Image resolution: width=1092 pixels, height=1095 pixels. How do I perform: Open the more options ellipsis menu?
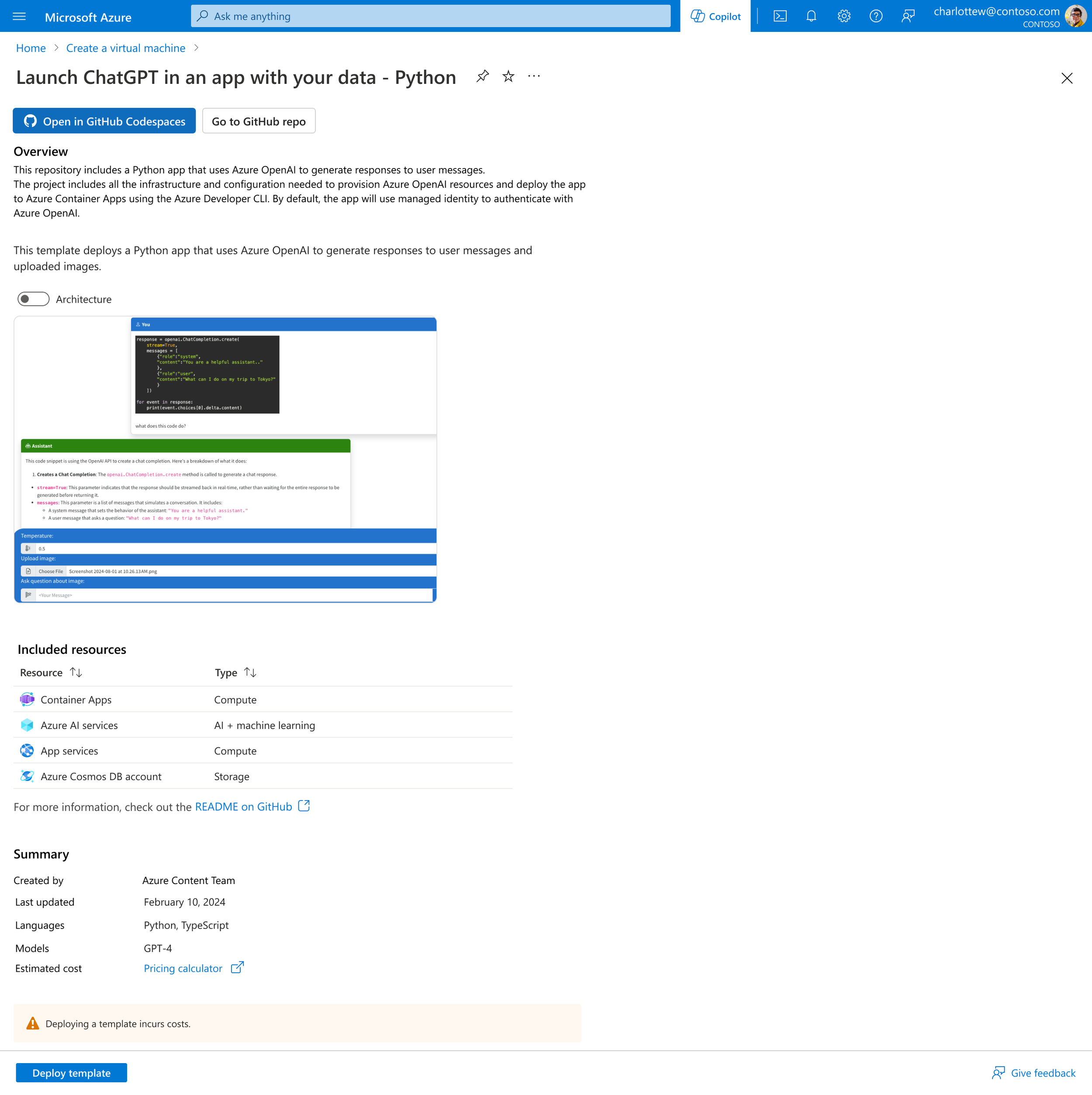[534, 76]
